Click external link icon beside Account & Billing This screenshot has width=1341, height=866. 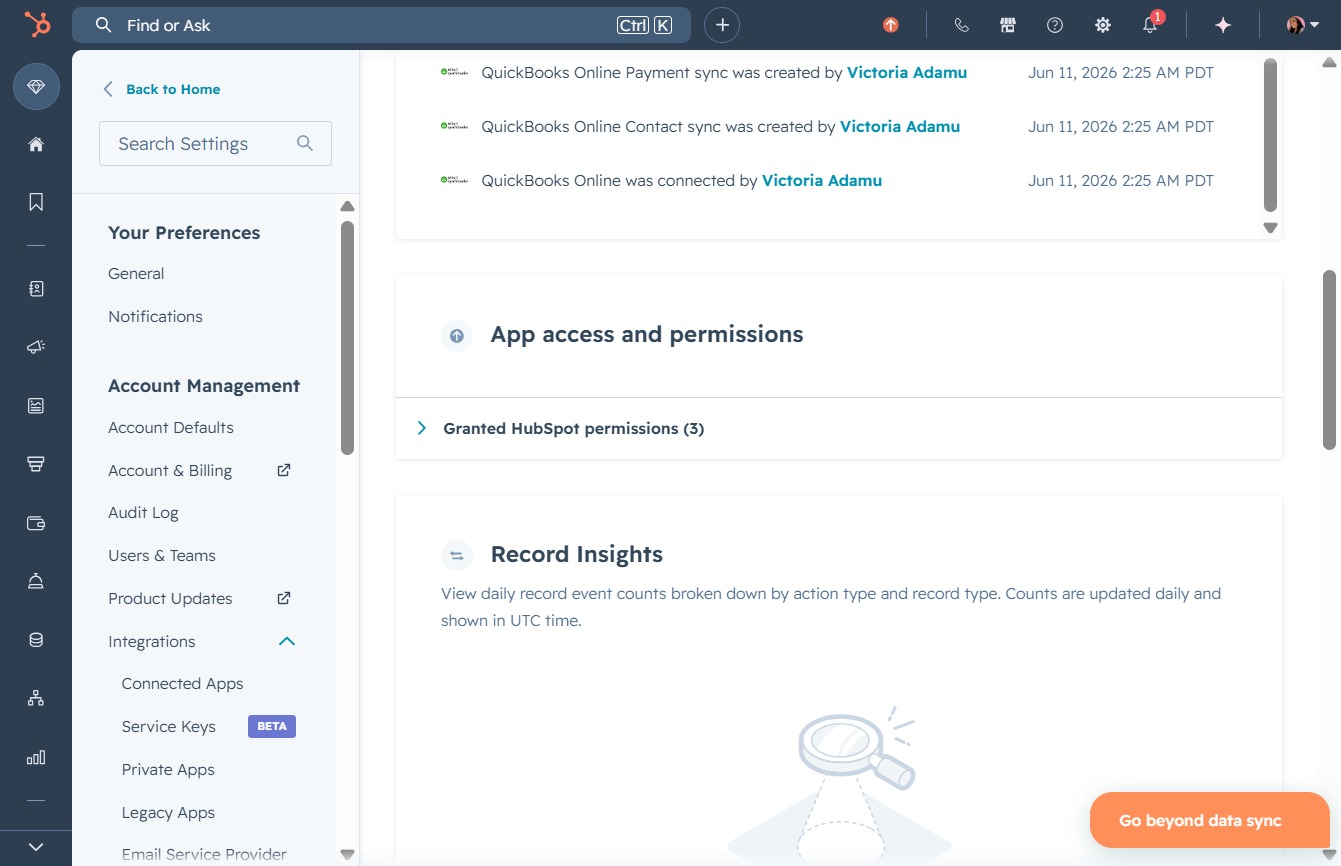(x=284, y=469)
